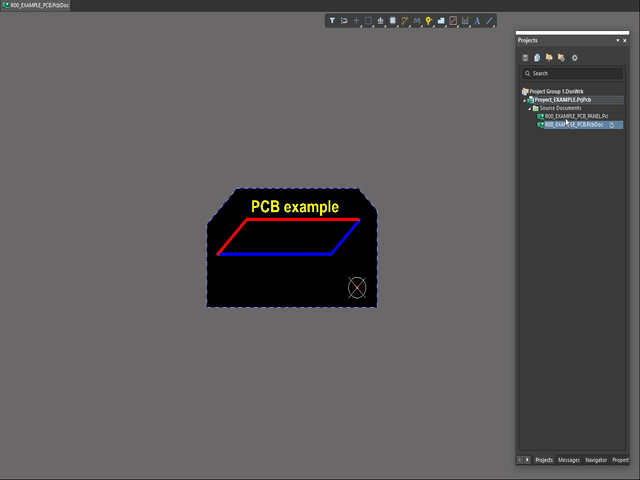
Task: Open the Selection Filter tool
Action: (332, 21)
